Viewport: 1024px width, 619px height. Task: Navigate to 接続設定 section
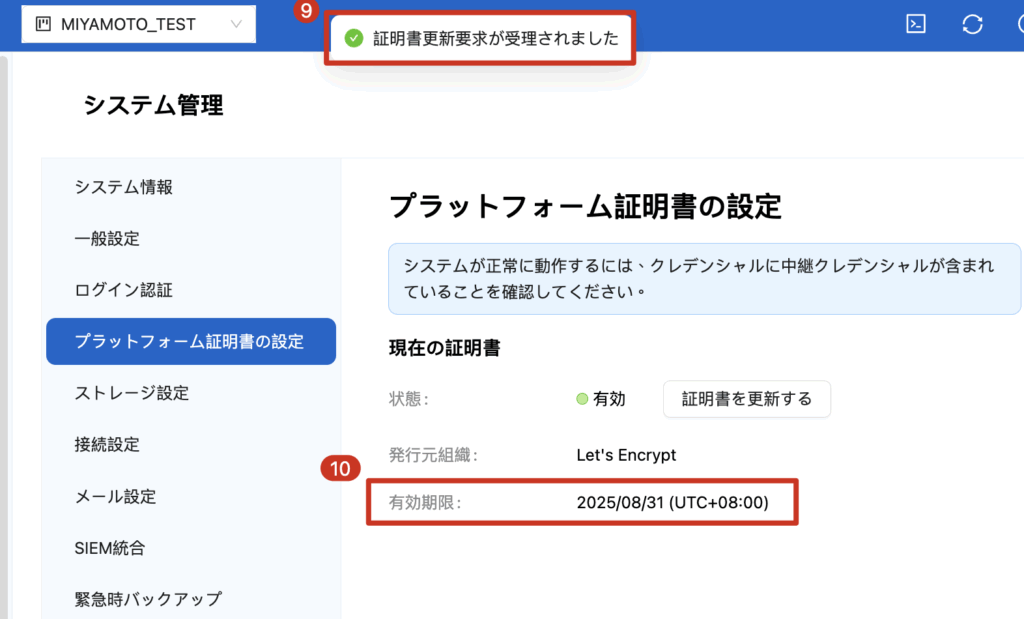[x=107, y=445]
